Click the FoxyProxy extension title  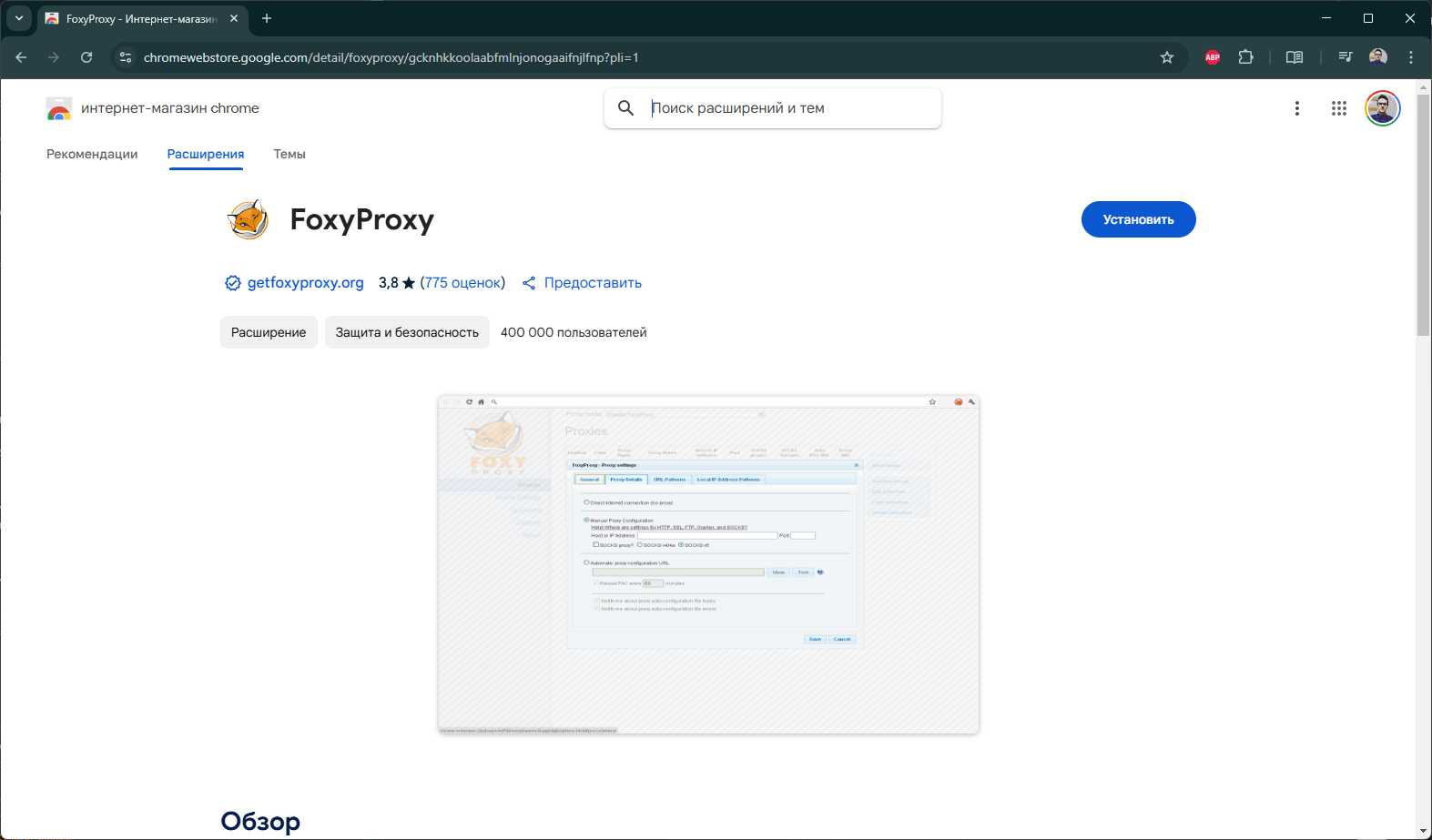click(x=362, y=219)
